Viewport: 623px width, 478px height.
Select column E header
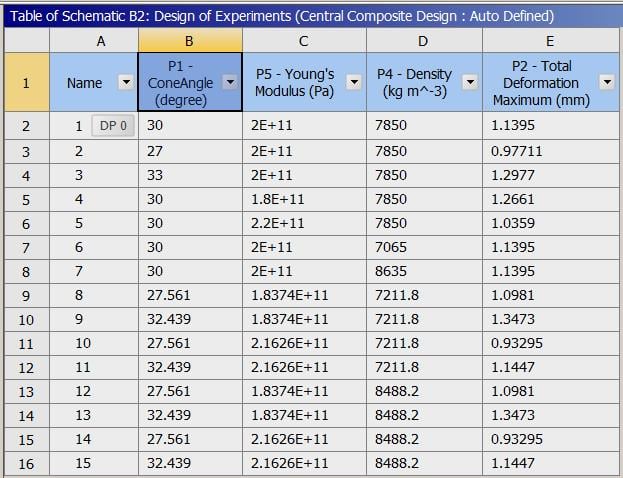tap(551, 41)
